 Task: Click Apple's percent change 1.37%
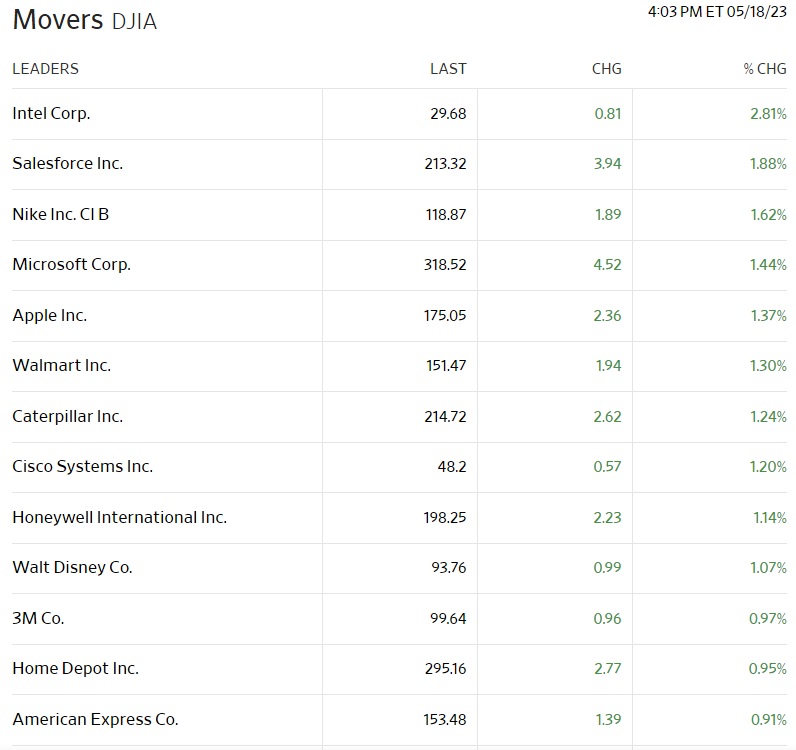coord(769,316)
